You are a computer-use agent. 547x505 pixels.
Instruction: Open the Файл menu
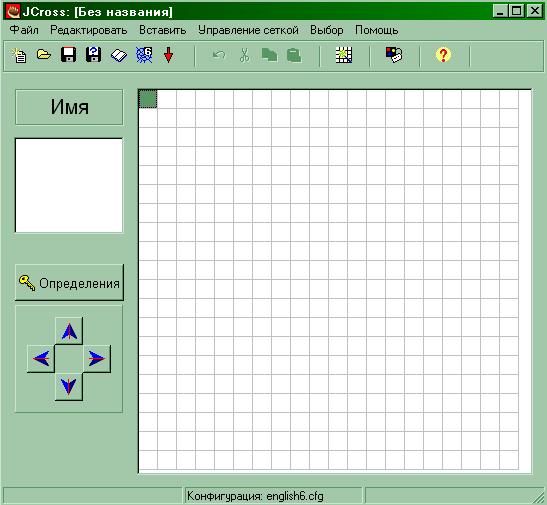click(x=24, y=30)
